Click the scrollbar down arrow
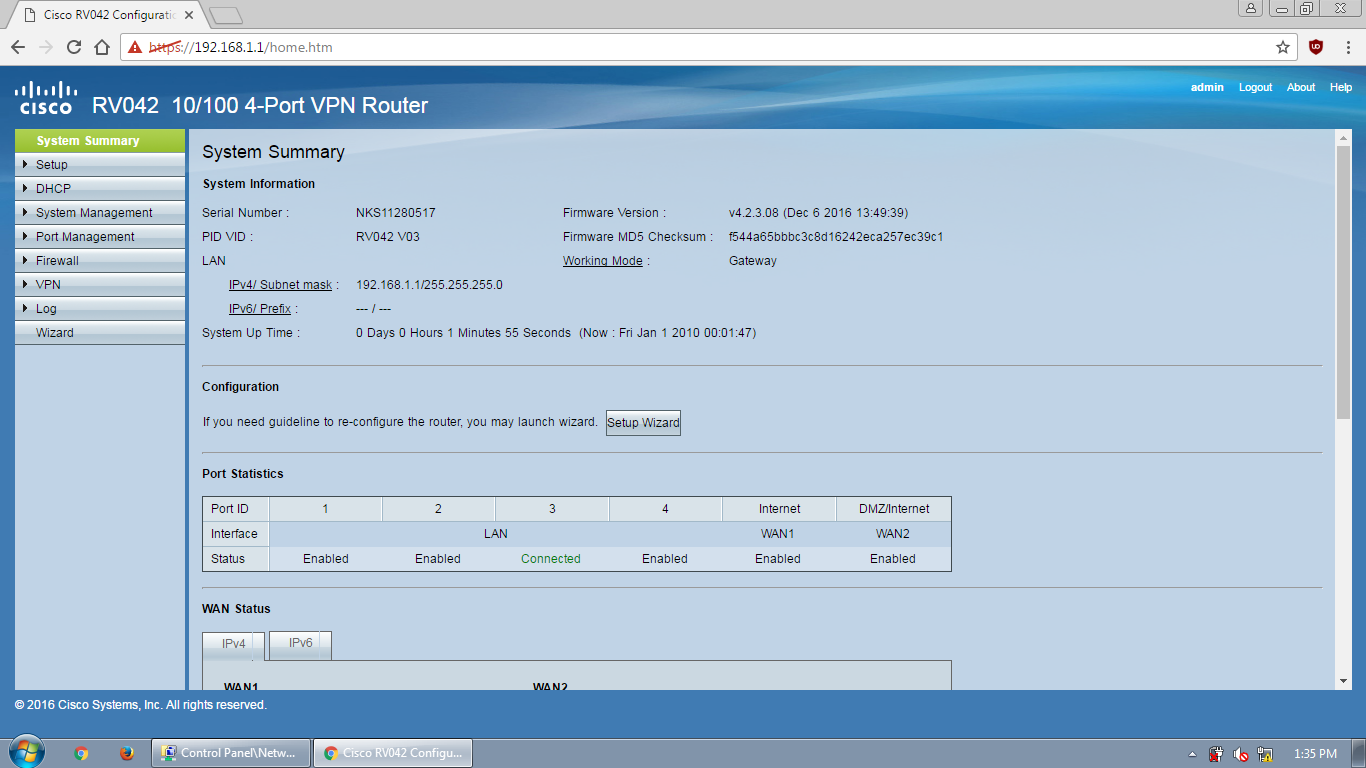Viewport: 1366px width, 768px height. tap(1343, 681)
